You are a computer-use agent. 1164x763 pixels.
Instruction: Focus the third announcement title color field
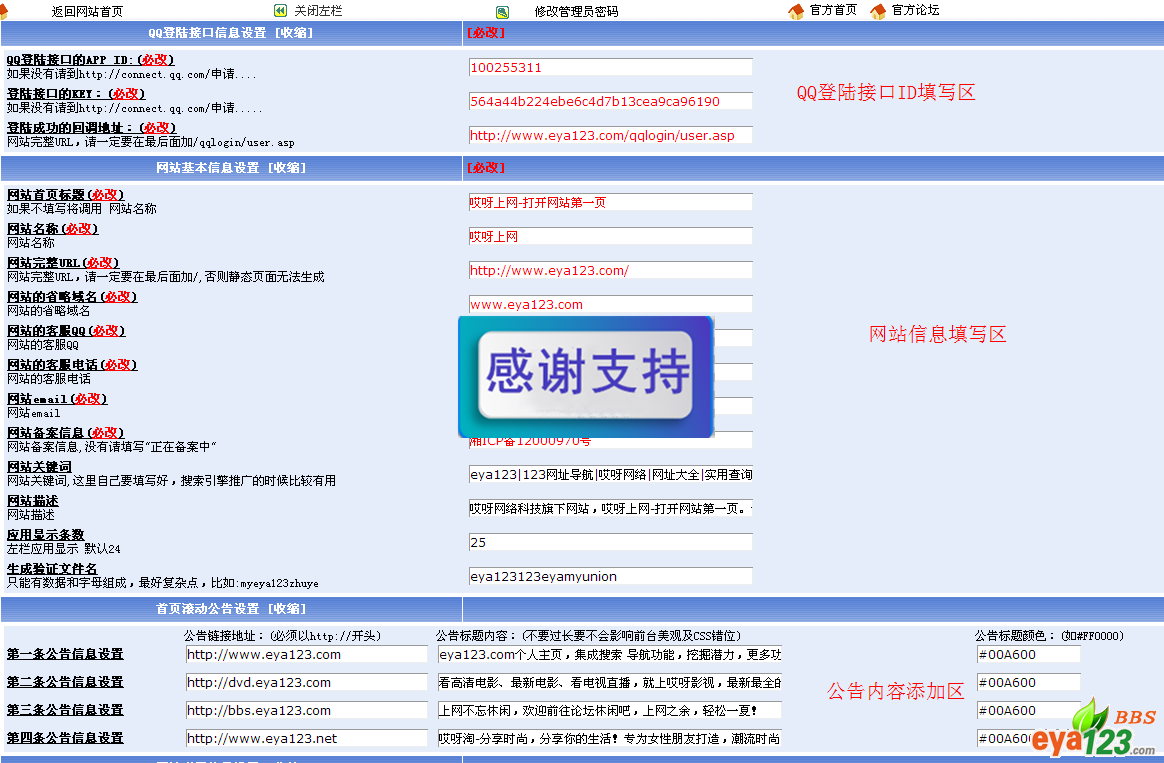coord(1029,710)
